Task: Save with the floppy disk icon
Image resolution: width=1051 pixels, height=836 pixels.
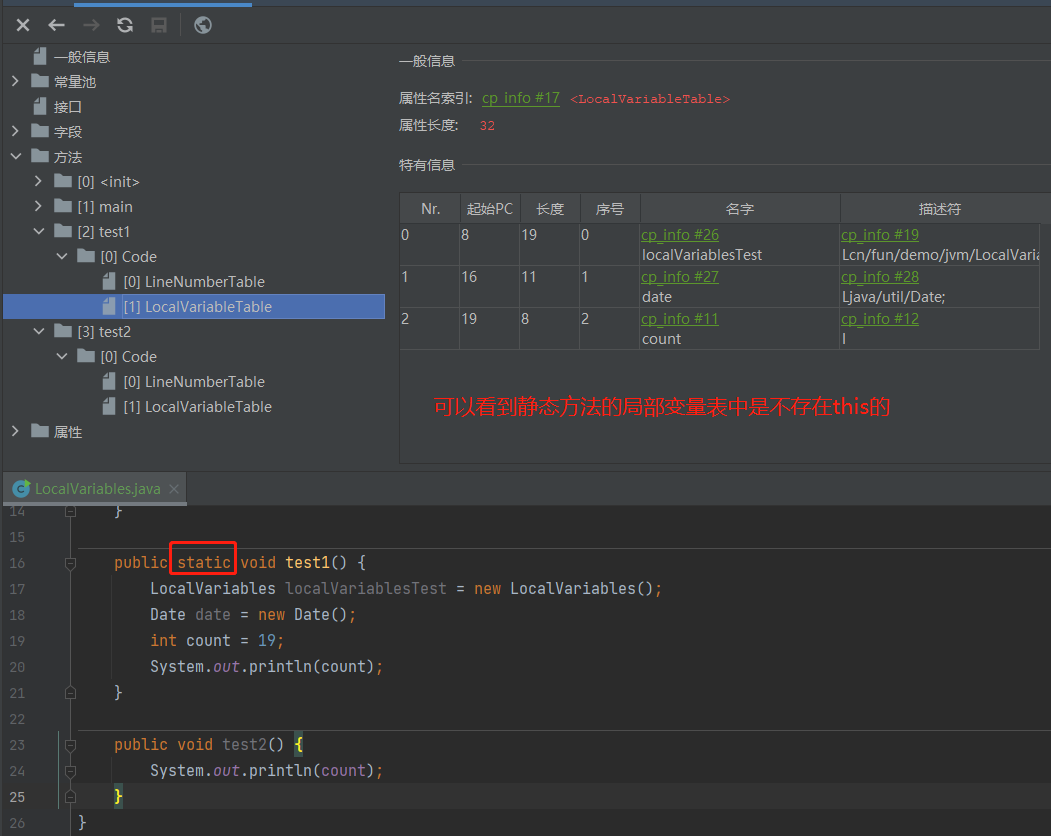Action: click(x=159, y=25)
